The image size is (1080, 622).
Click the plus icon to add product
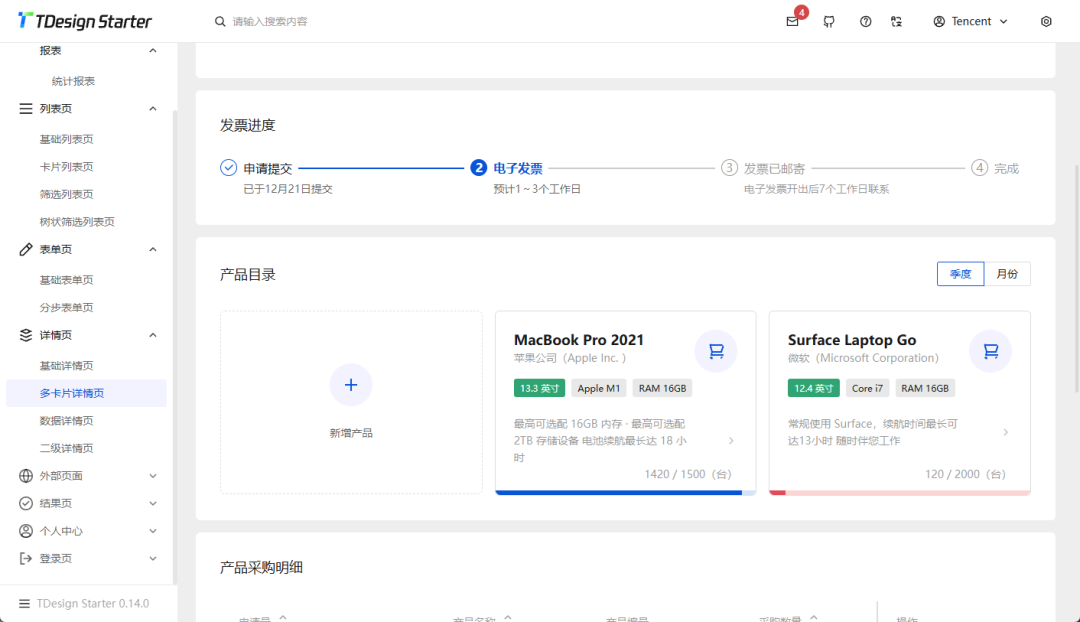[351, 385]
